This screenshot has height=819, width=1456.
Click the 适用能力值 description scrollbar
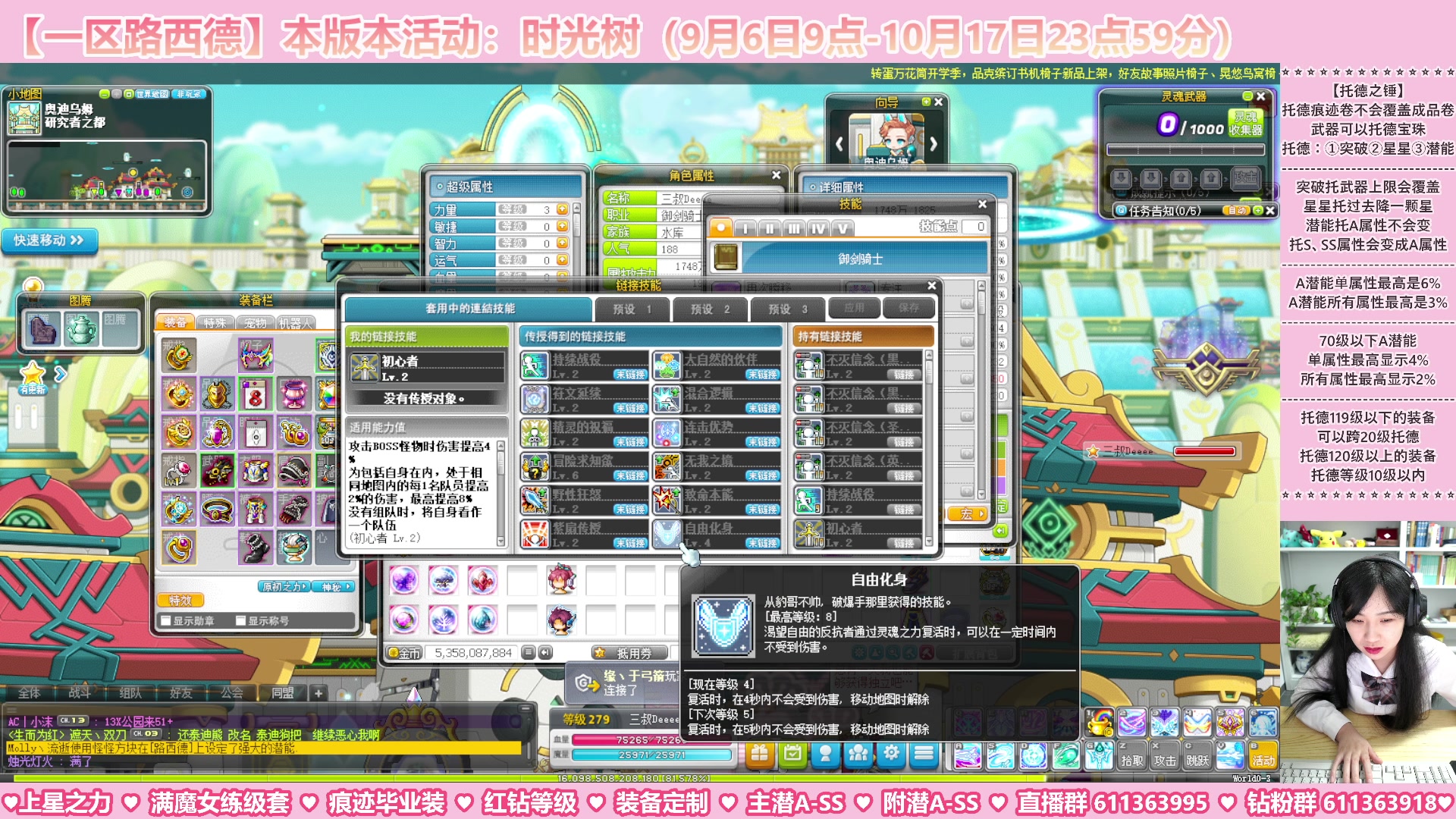pos(500,494)
